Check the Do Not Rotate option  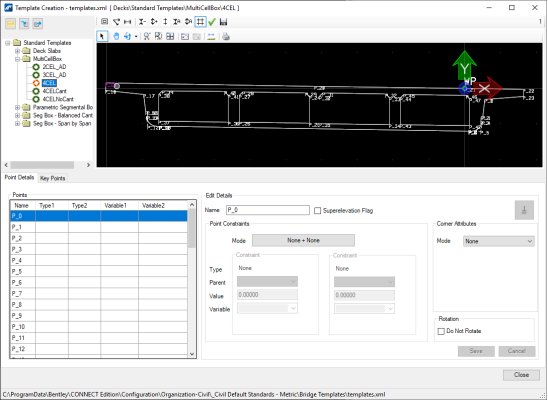coord(441,331)
